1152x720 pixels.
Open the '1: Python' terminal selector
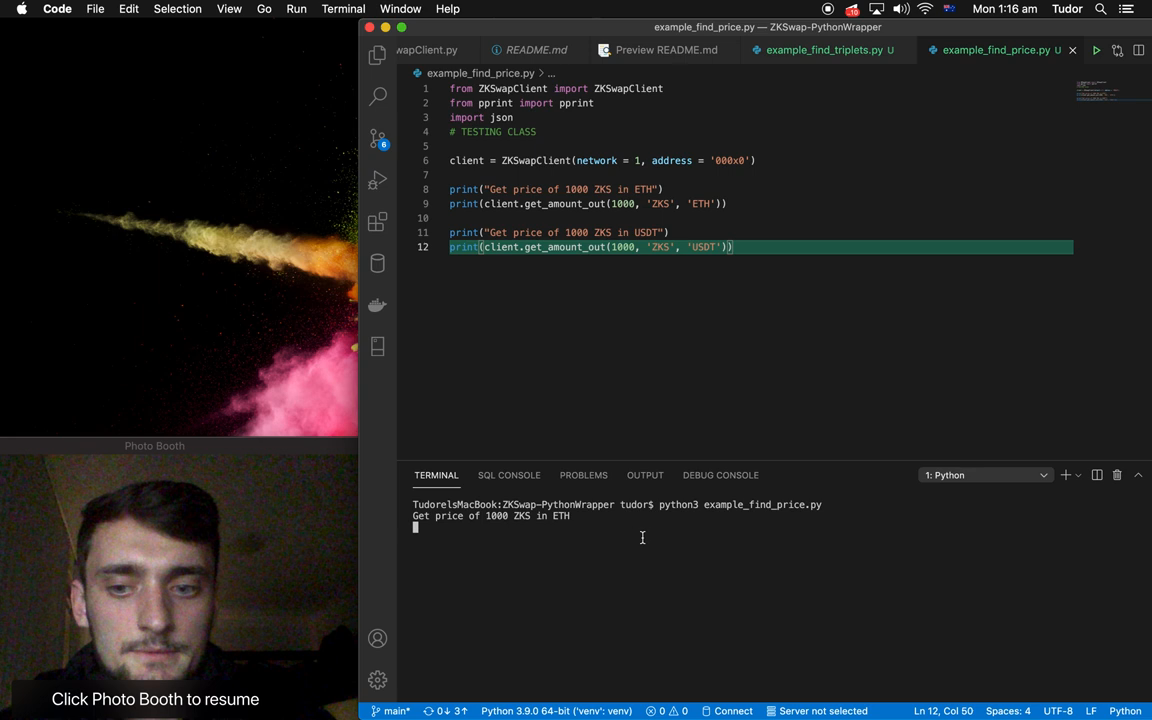985,475
